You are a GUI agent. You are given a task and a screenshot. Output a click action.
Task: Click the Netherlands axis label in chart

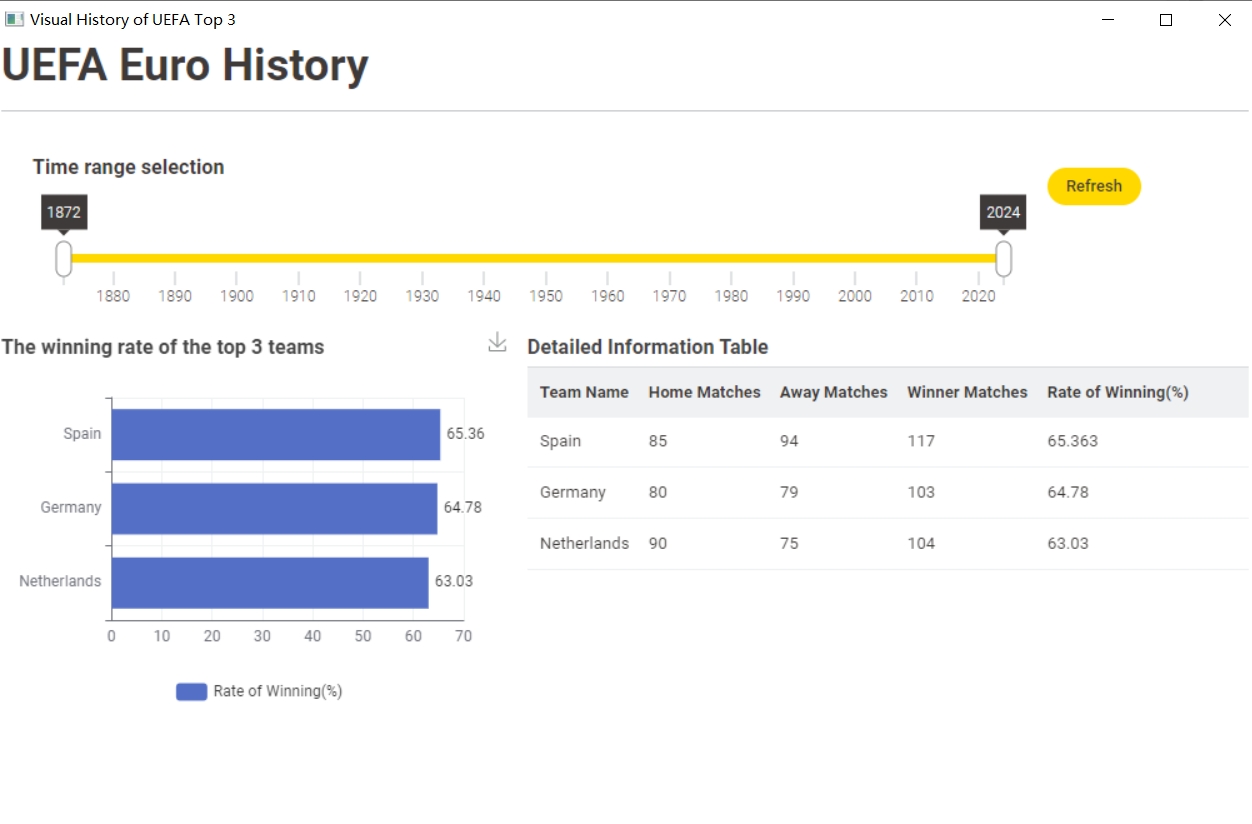[60, 582]
